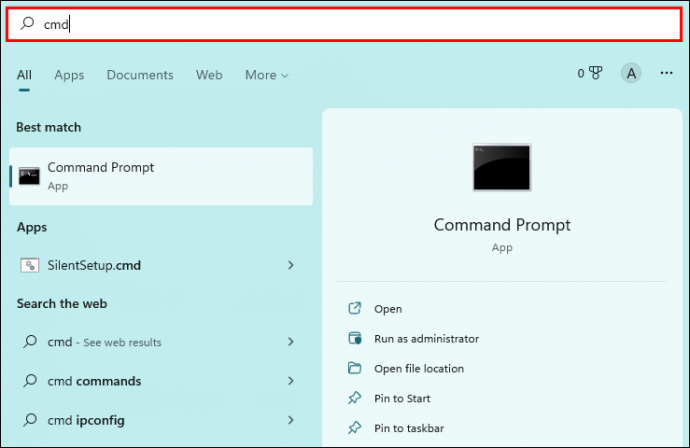Screen dimensions: 690x448
Task: Expand chevron for cmd ipconfig
Action: click(x=290, y=420)
